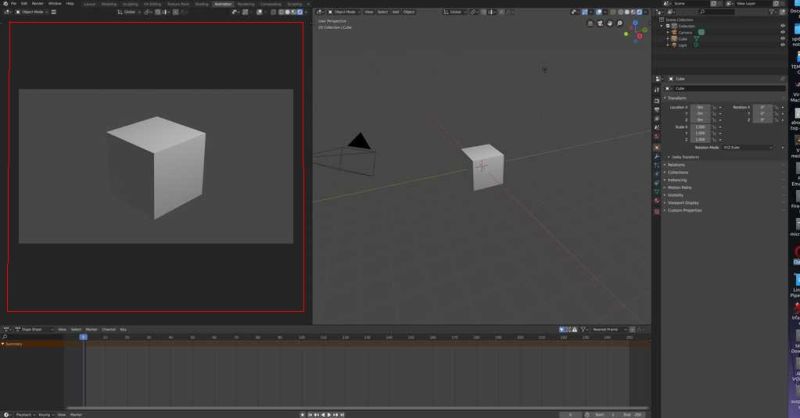Open the Object Mode dropdown in the left viewport
The image size is (800, 418).
pos(32,12)
